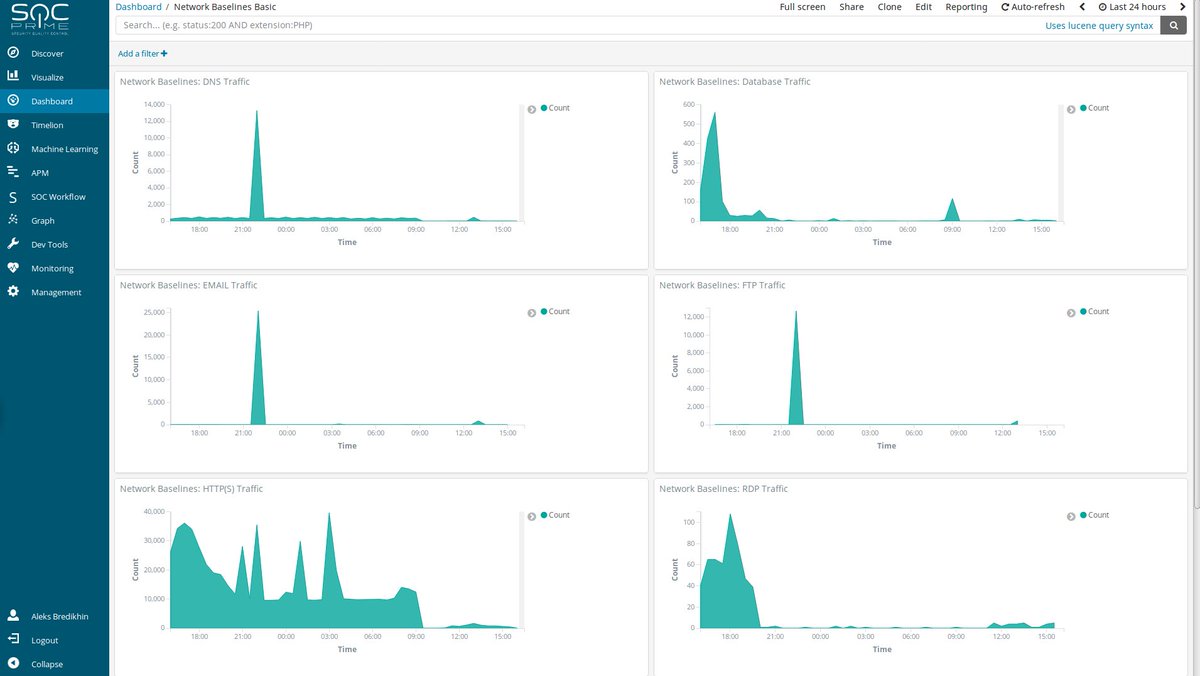Open SOC Workflow from the sidebar label
This screenshot has height=676, width=1200.
58,197
